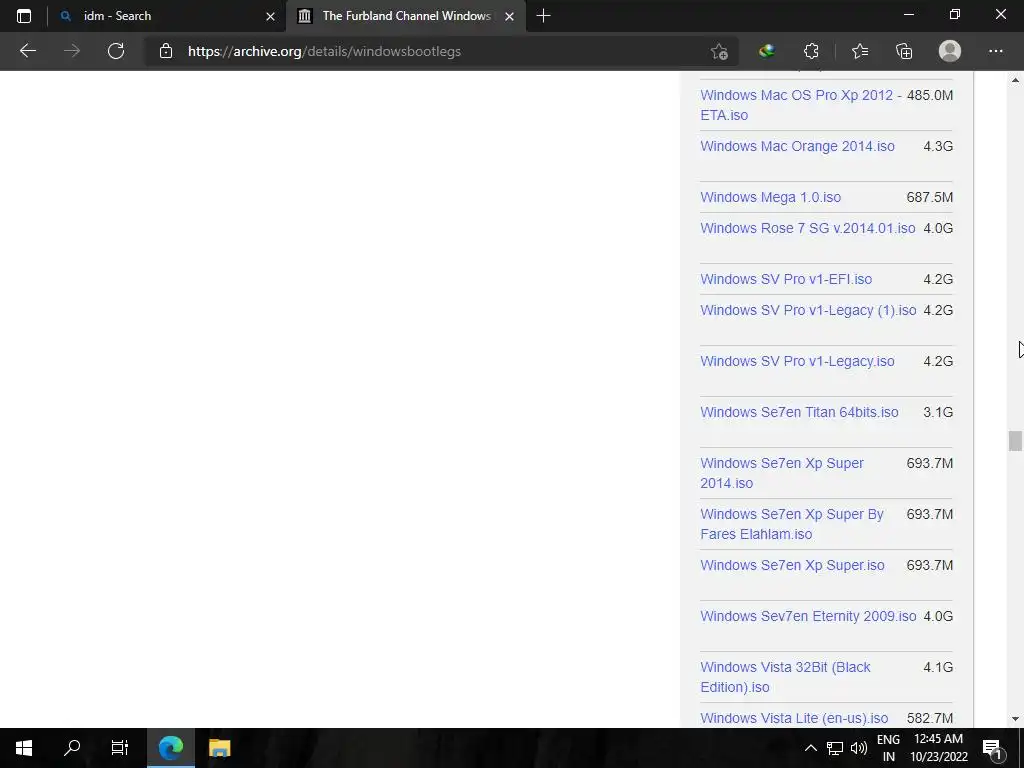Open Windows Sev7en Eternity 2009.iso
This screenshot has width=1024, height=768.
tap(808, 616)
